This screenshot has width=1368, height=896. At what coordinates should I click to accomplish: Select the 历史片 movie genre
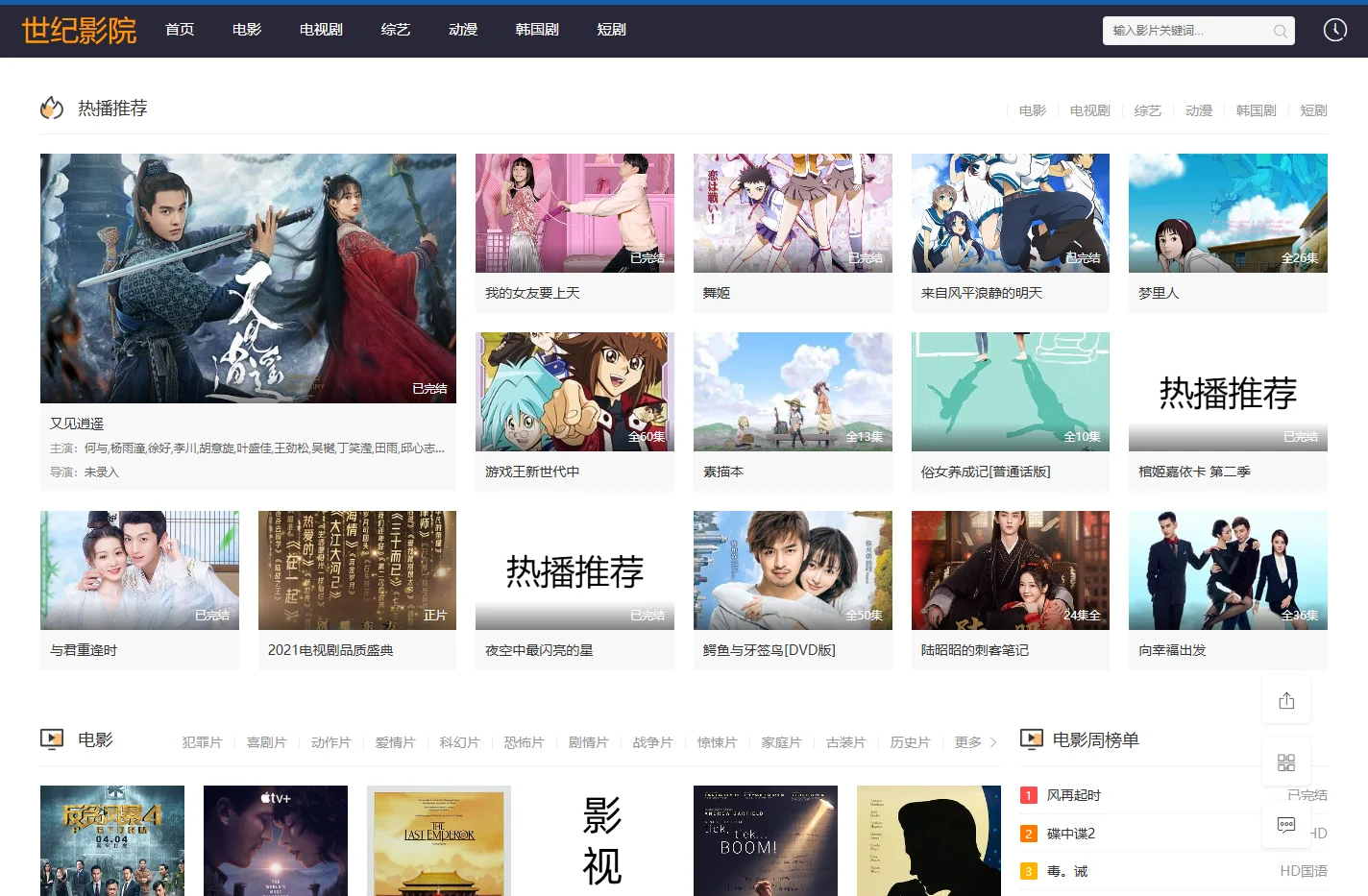coord(910,742)
